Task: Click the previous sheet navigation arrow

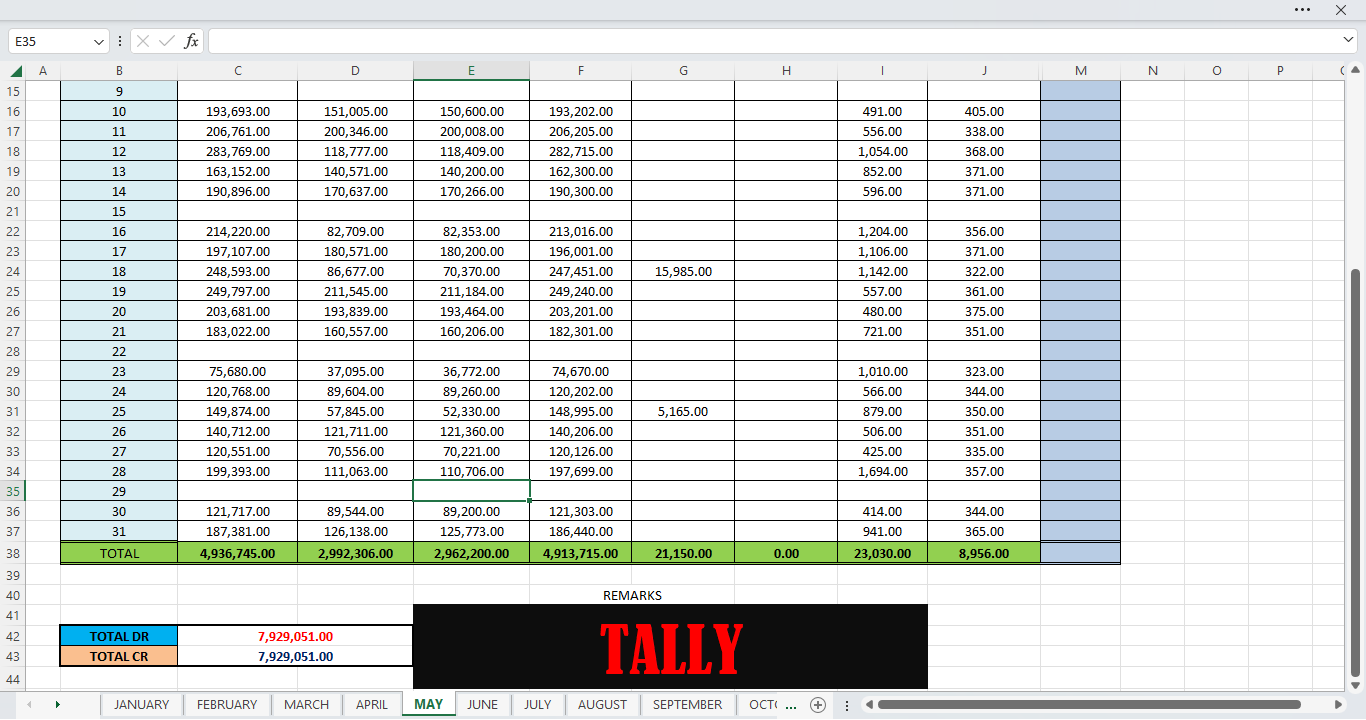Action: tap(29, 704)
